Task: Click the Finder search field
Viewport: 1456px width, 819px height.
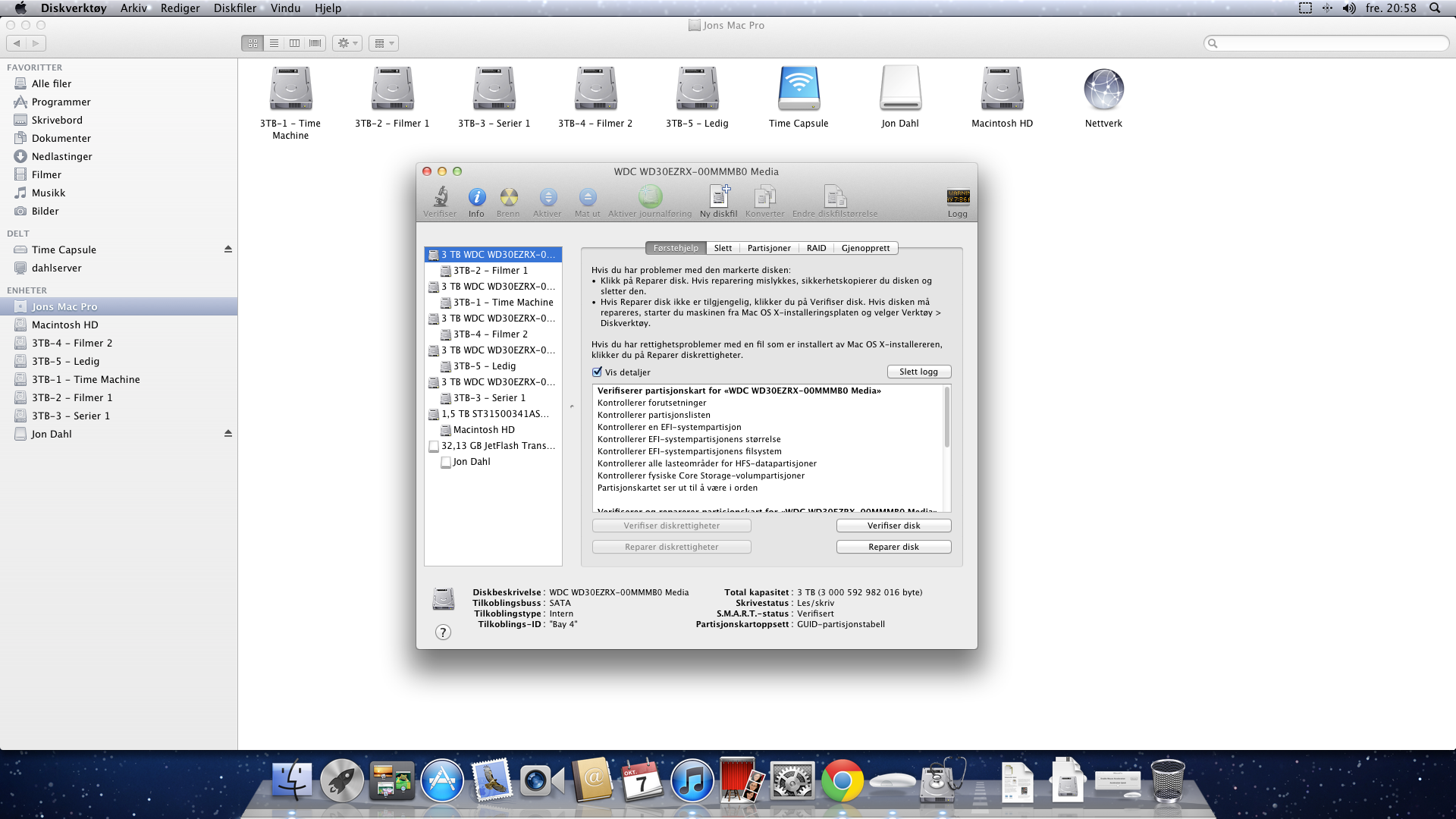Action: (x=1326, y=43)
